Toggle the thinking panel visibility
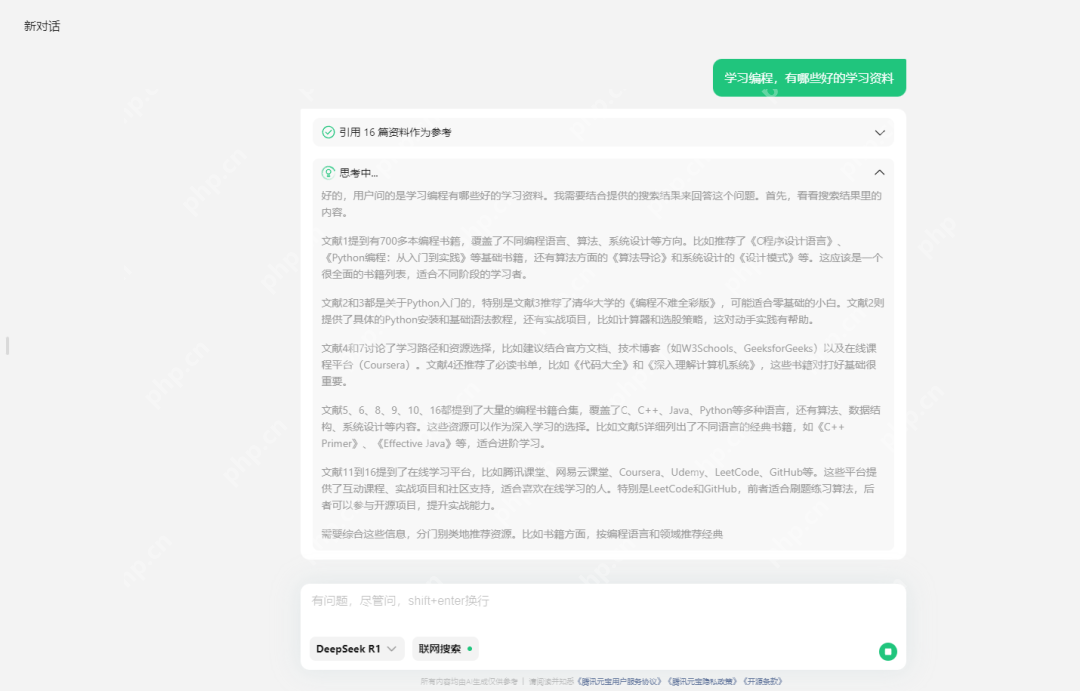This screenshot has width=1080, height=691. tap(880, 171)
